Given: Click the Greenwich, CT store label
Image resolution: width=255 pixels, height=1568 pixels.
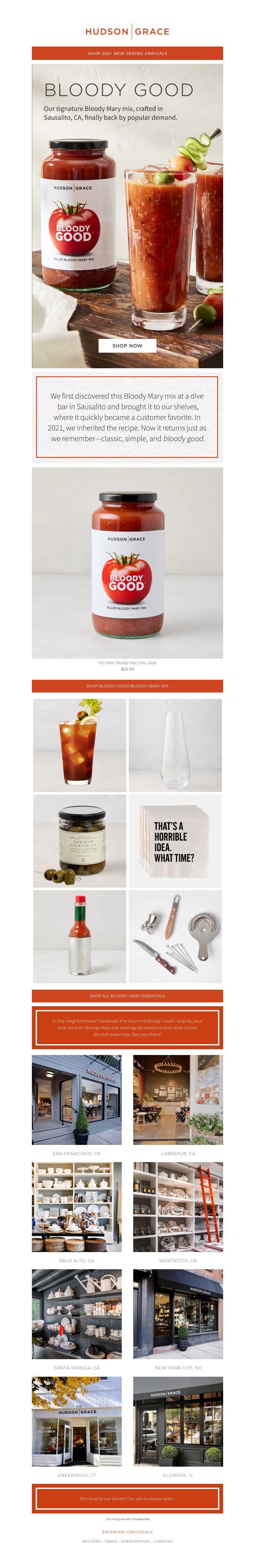Looking at the screenshot, I should pos(77,1475).
